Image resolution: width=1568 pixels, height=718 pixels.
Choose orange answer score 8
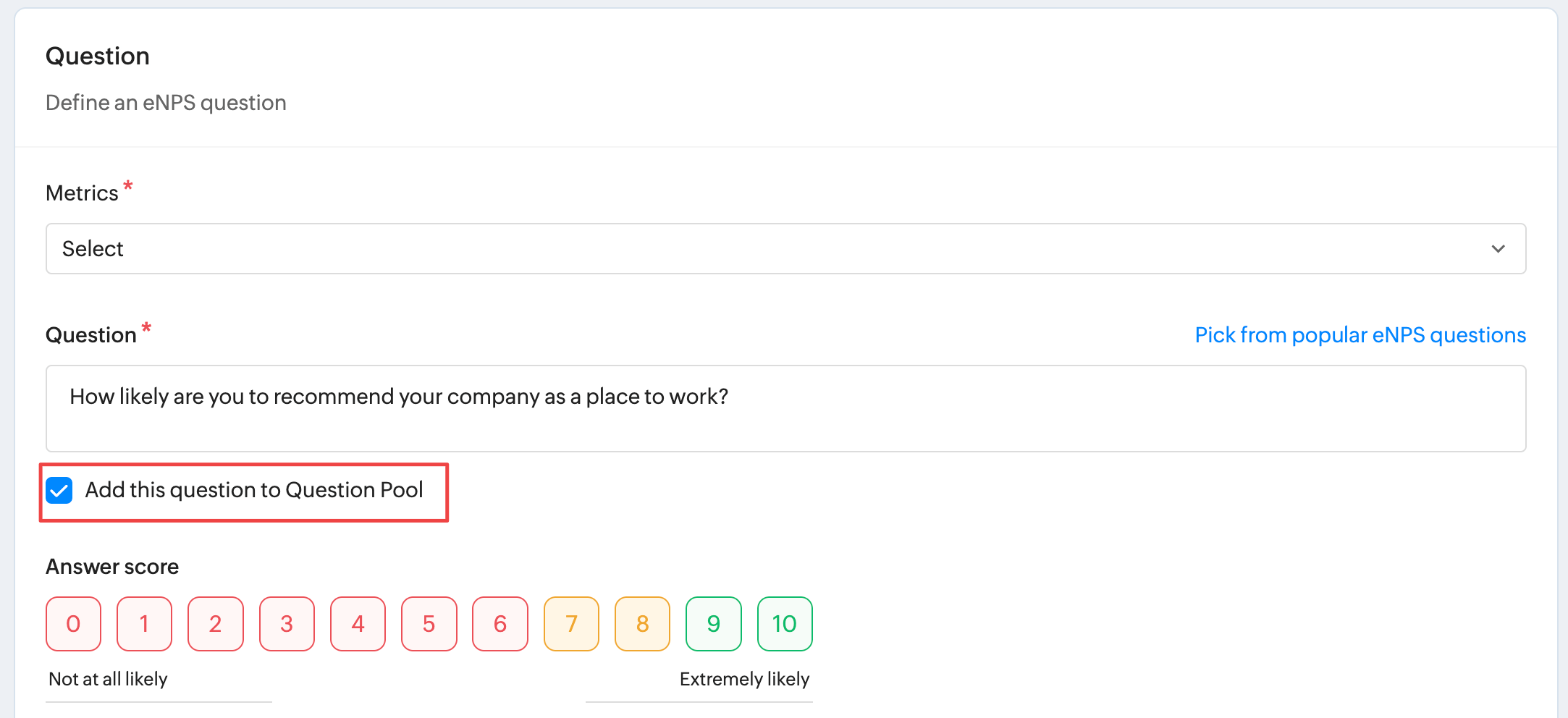642,624
